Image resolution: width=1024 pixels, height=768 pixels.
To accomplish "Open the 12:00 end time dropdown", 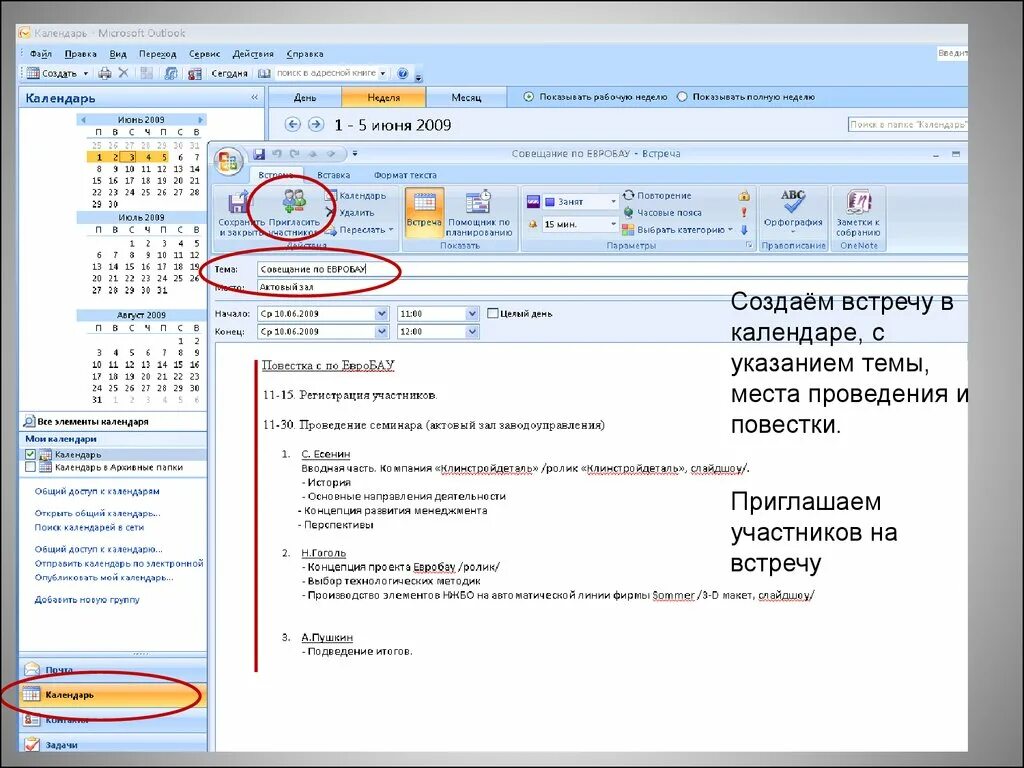I will pos(472,332).
